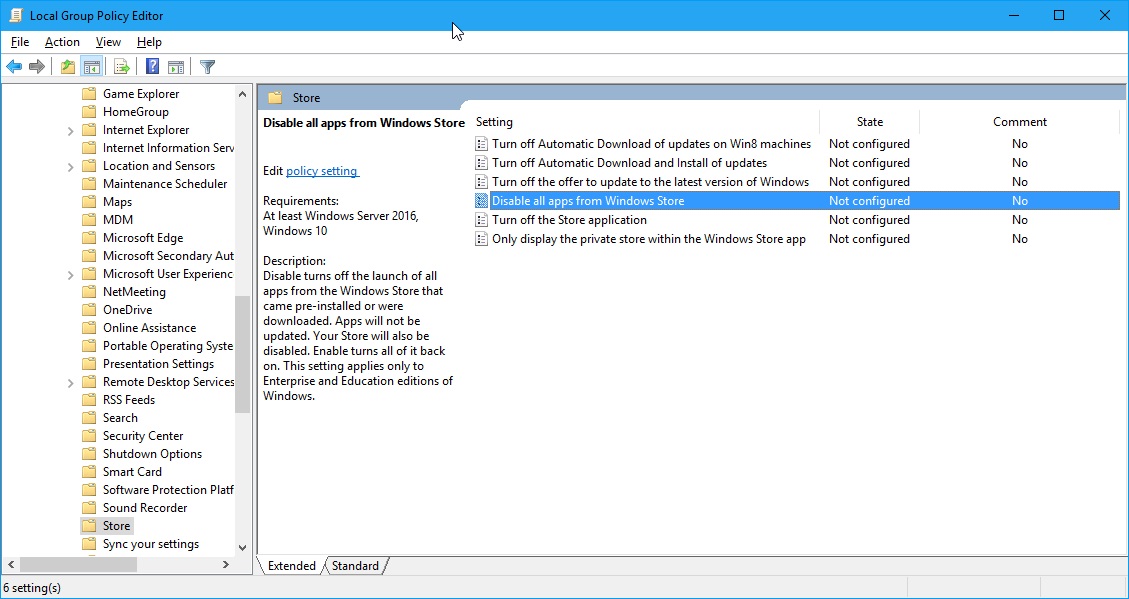Viewport: 1129px width, 599px height.
Task: Click the policy setting link
Action: point(322,171)
